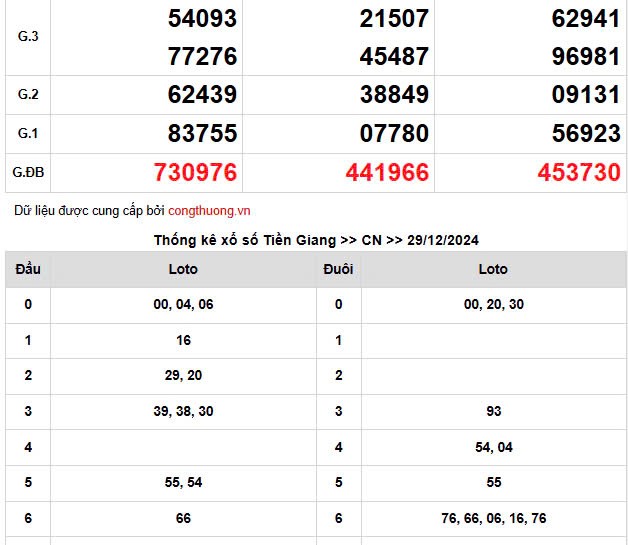Screen dimensions: 628x545
Task: Select the loto cell "39, 38, 30"
Action: coord(184,411)
